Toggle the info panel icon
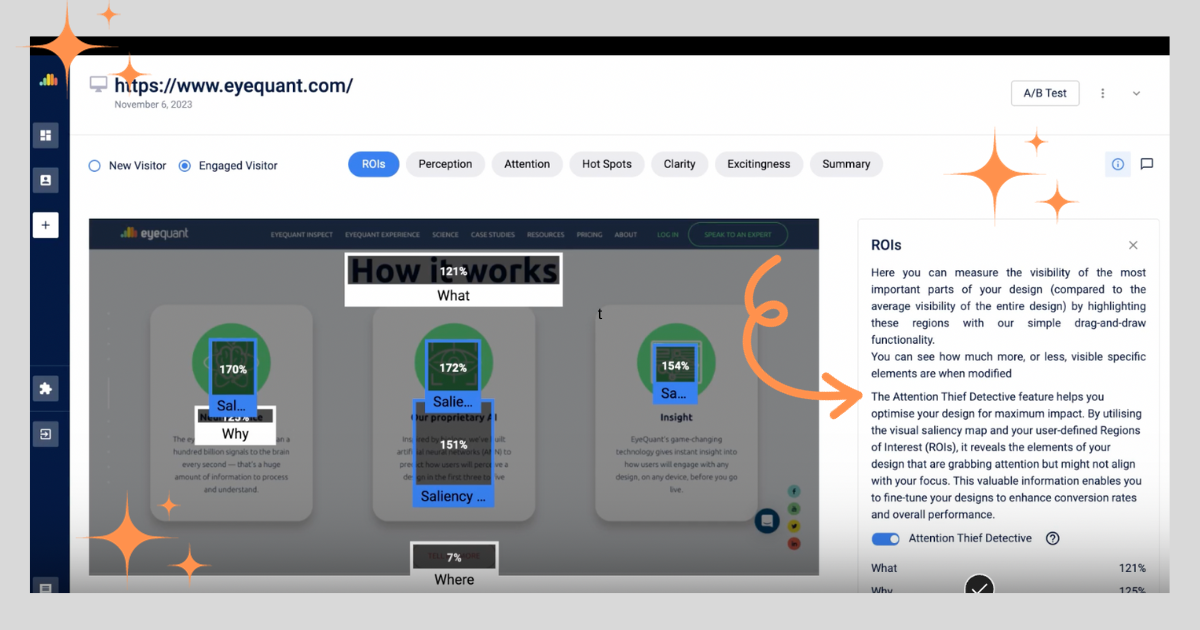This screenshot has height=630, width=1200. [x=1117, y=164]
